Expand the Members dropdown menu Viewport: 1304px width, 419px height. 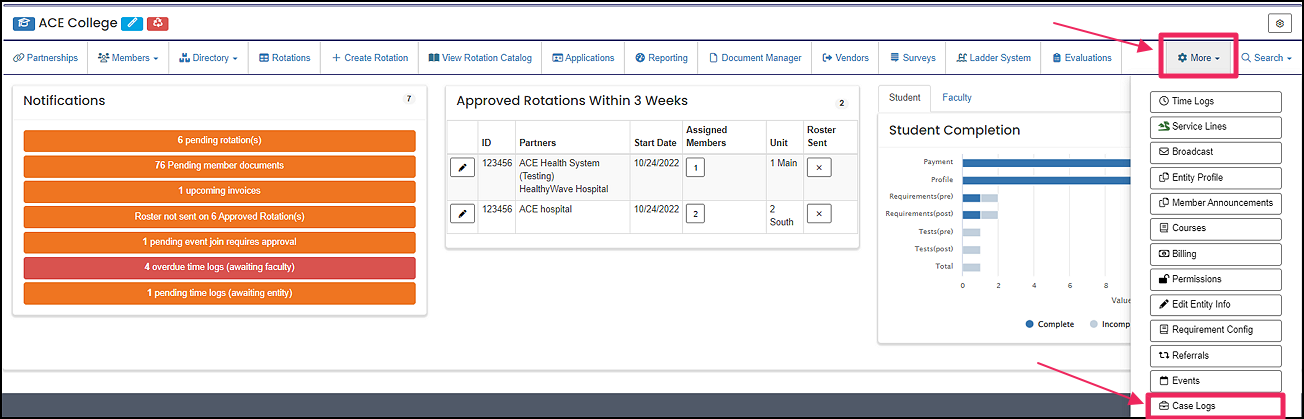tap(128, 58)
